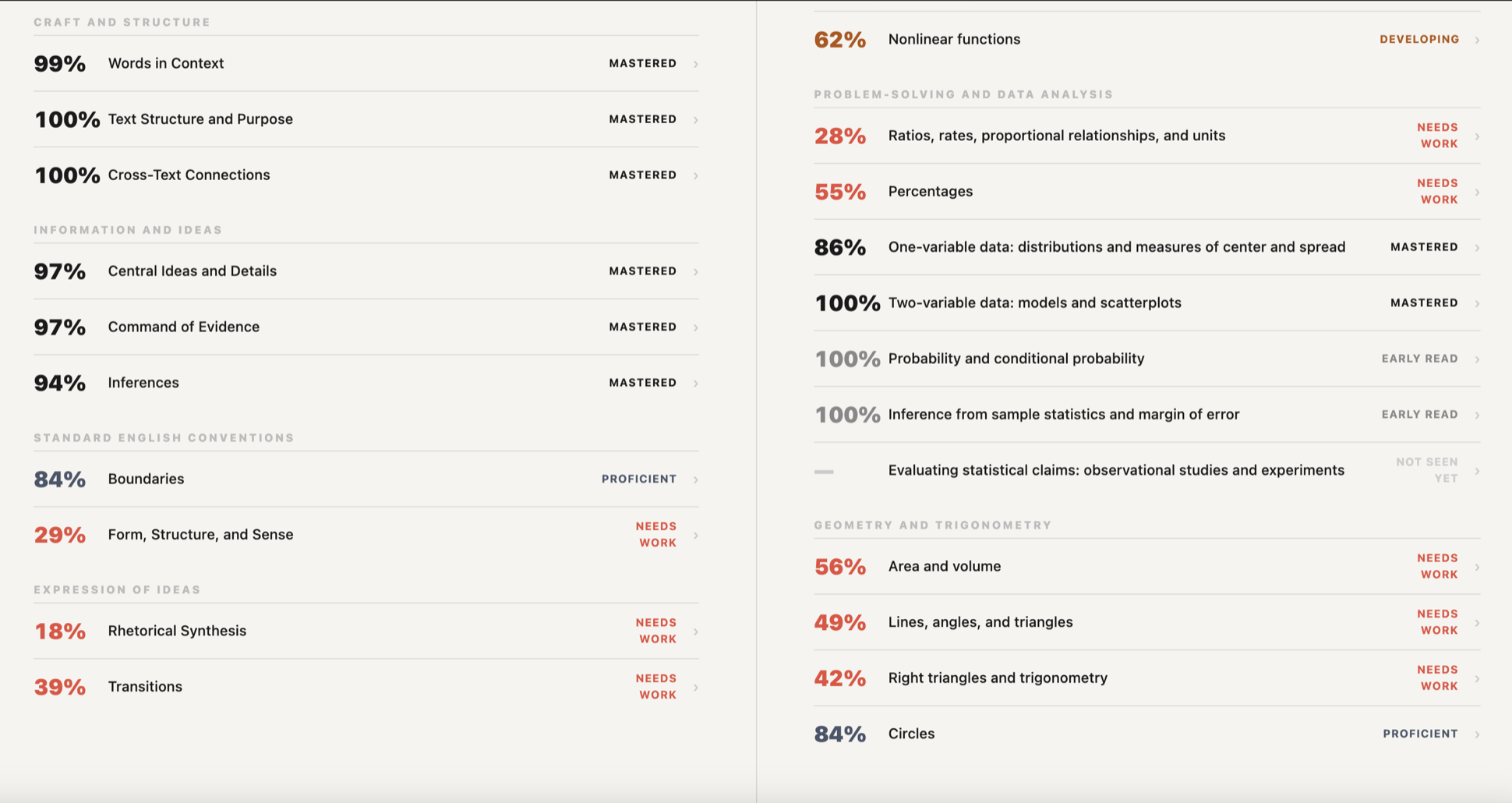Click the Nonlinear functions chevron
Viewport: 1512px width, 803px height.
(x=1477, y=40)
